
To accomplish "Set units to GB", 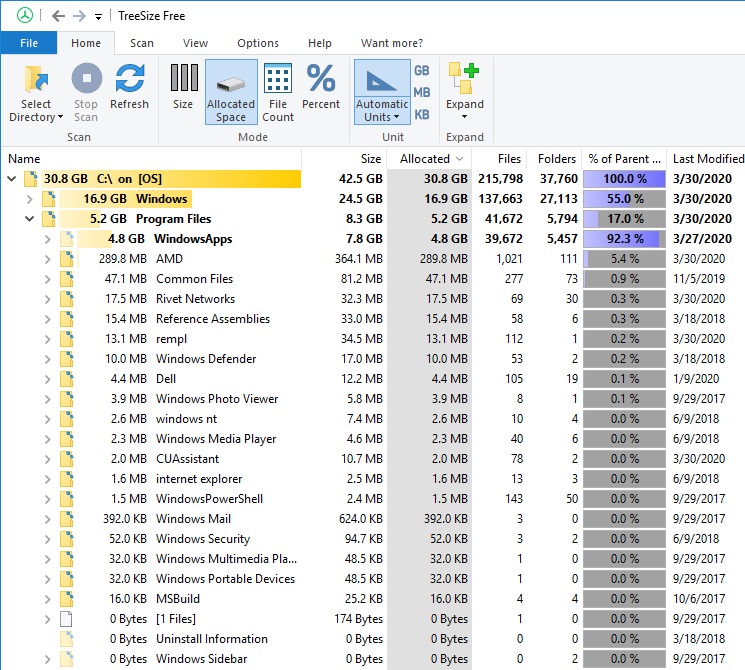I will point(421,70).
